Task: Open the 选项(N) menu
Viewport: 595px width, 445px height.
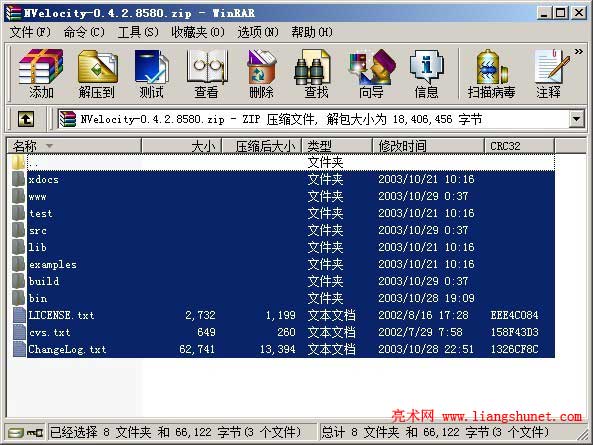Action: coord(258,32)
